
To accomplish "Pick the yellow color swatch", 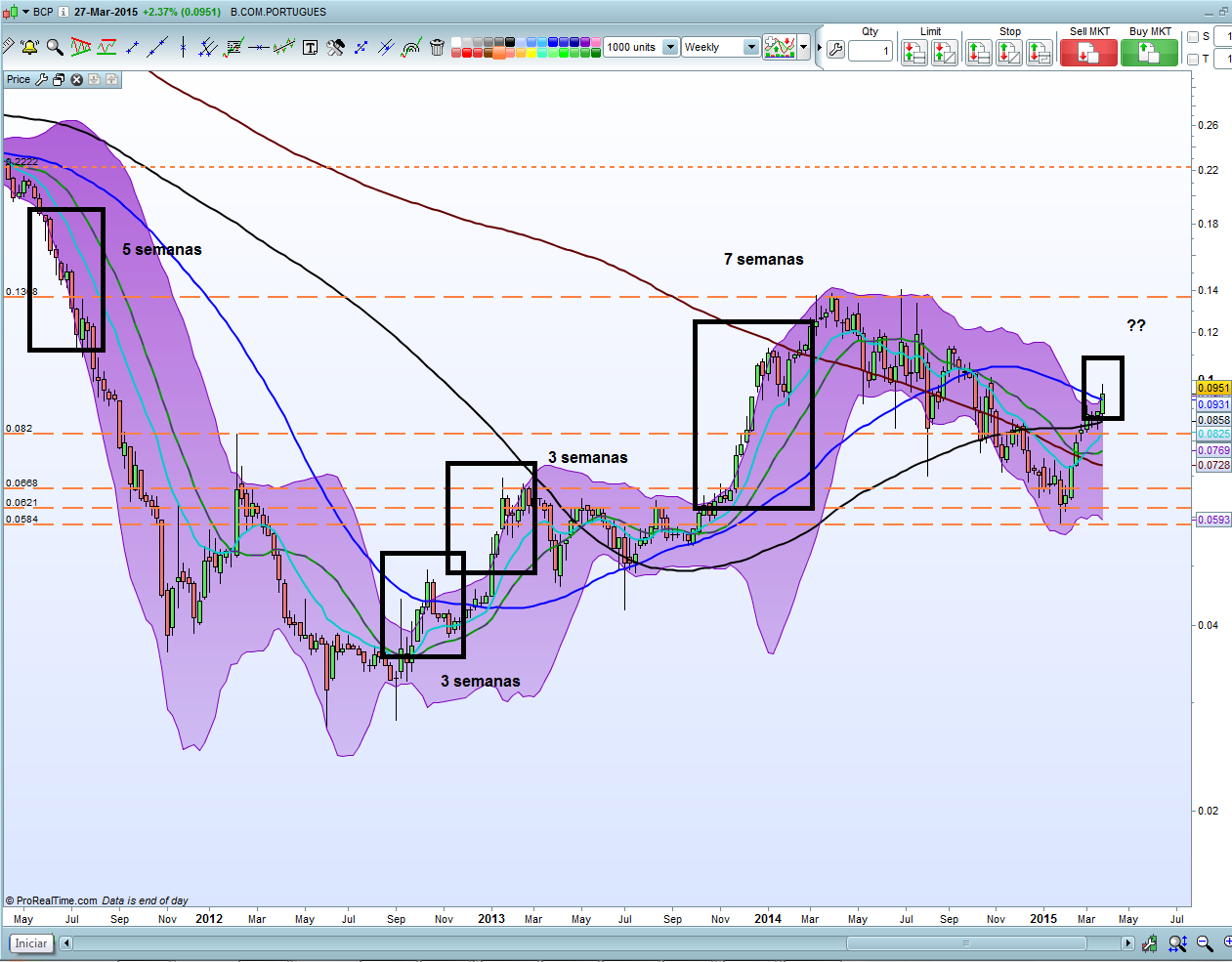I will (531, 52).
